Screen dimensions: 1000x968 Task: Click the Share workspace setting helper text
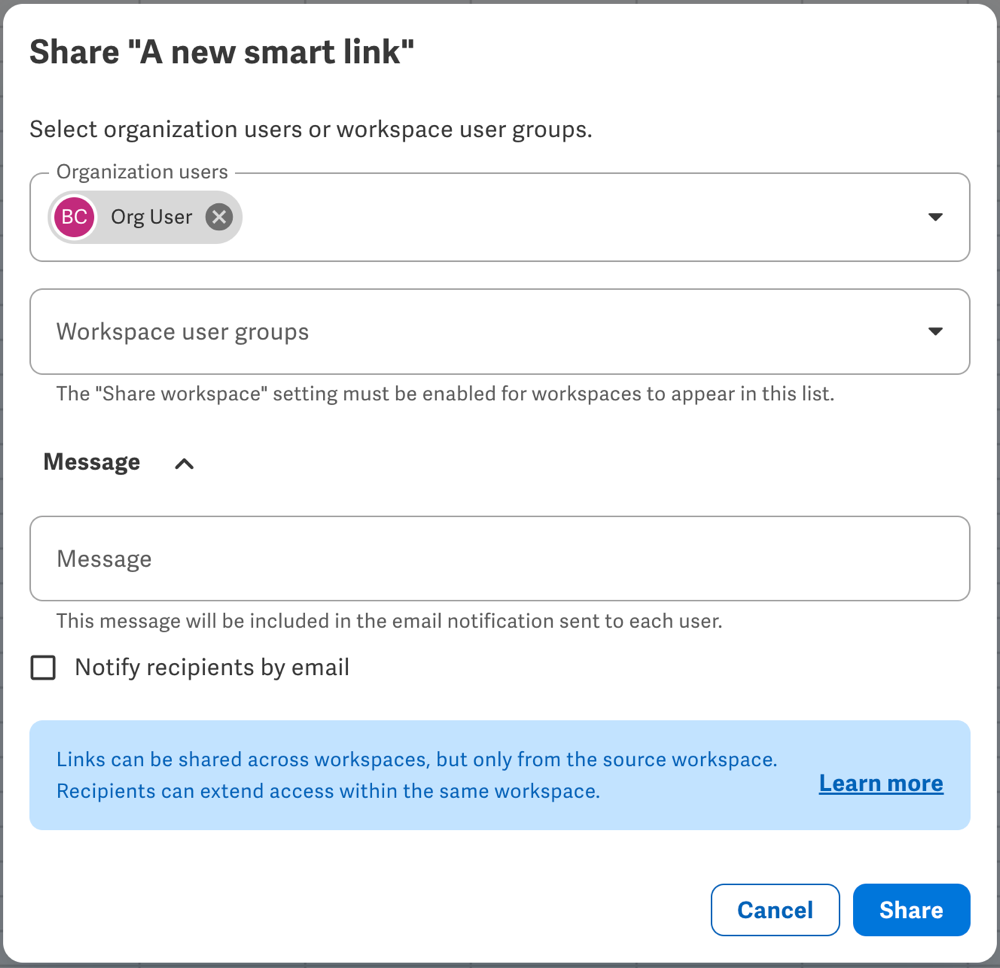445,394
